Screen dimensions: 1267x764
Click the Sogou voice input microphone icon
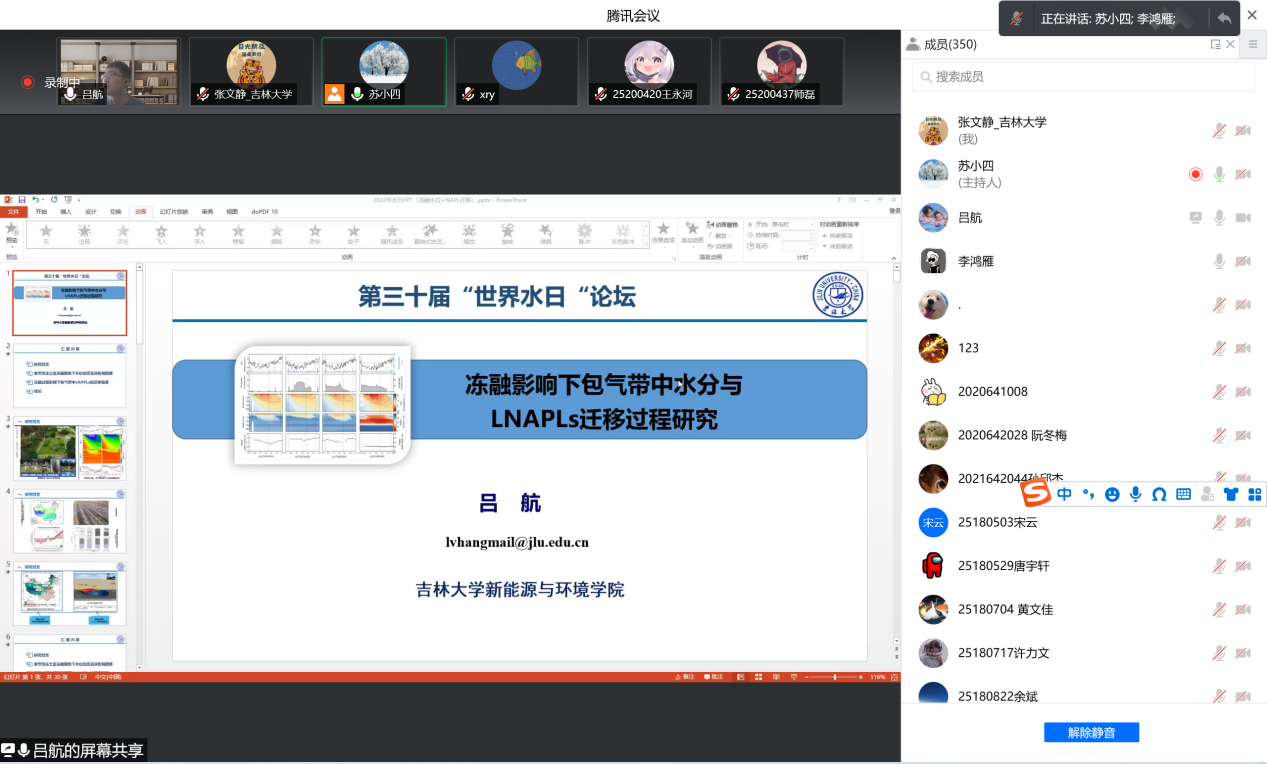tap(1136, 494)
